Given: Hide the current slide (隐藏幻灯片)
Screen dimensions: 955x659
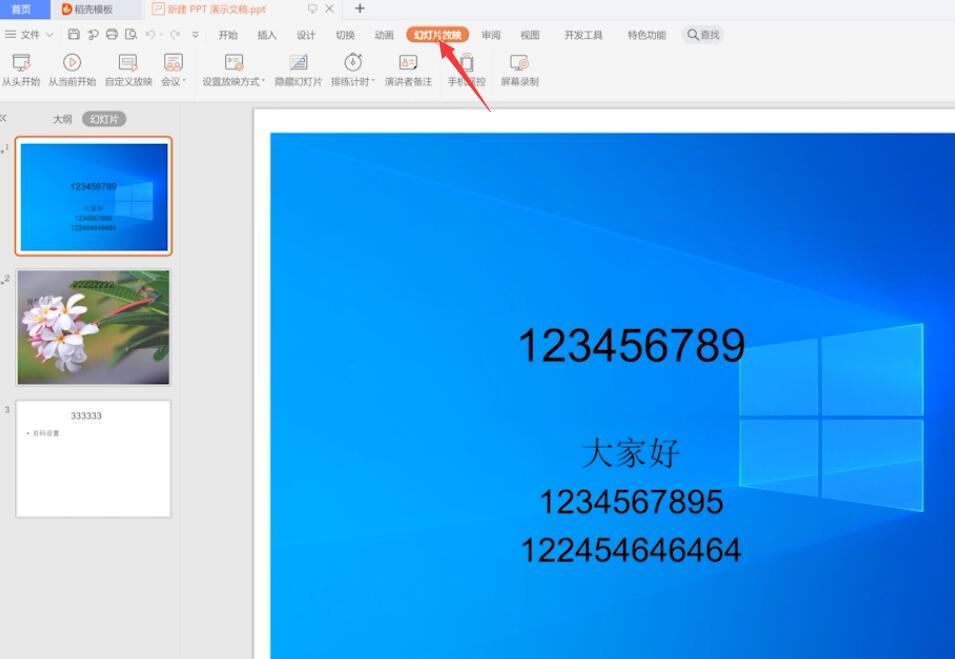Looking at the screenshot, I should tap(298, 70).
